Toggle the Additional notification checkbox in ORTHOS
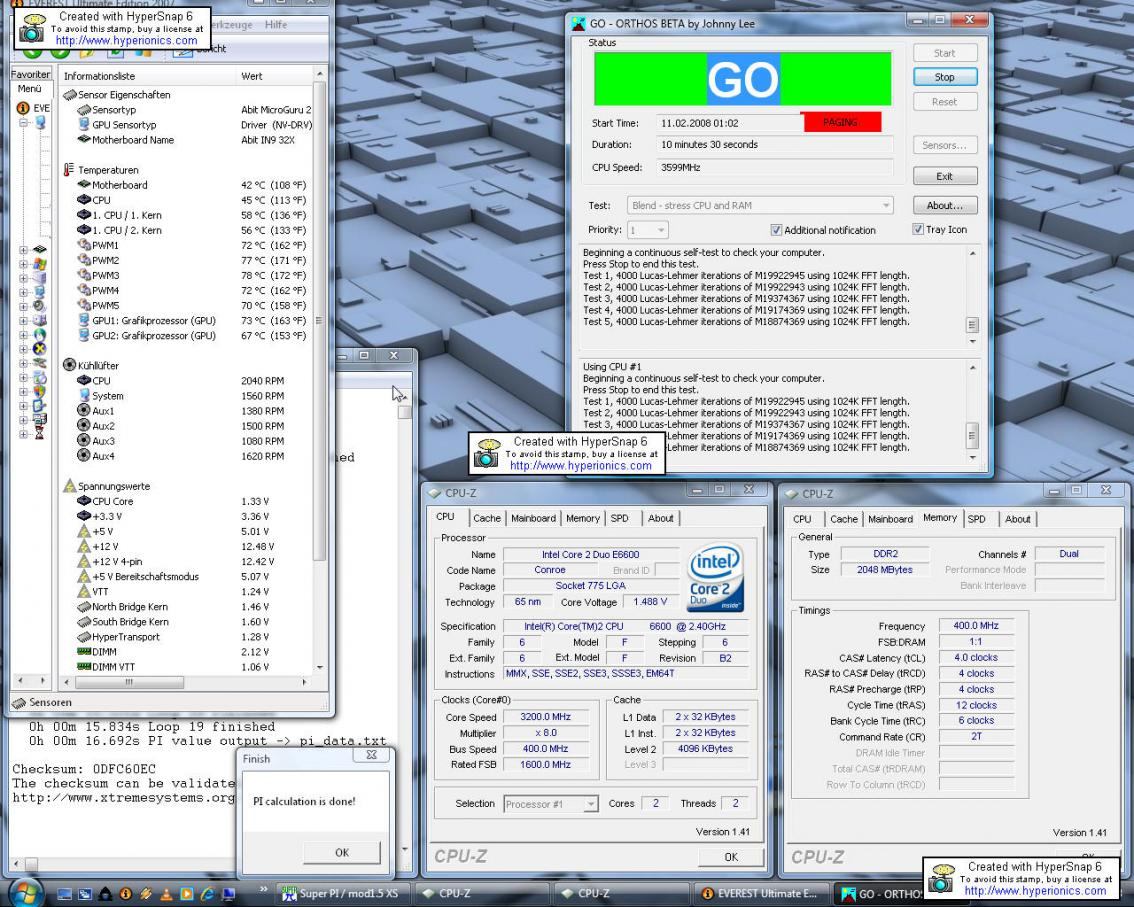The height and width of the screenshot is (907, 1134). [x=776, y=230]
